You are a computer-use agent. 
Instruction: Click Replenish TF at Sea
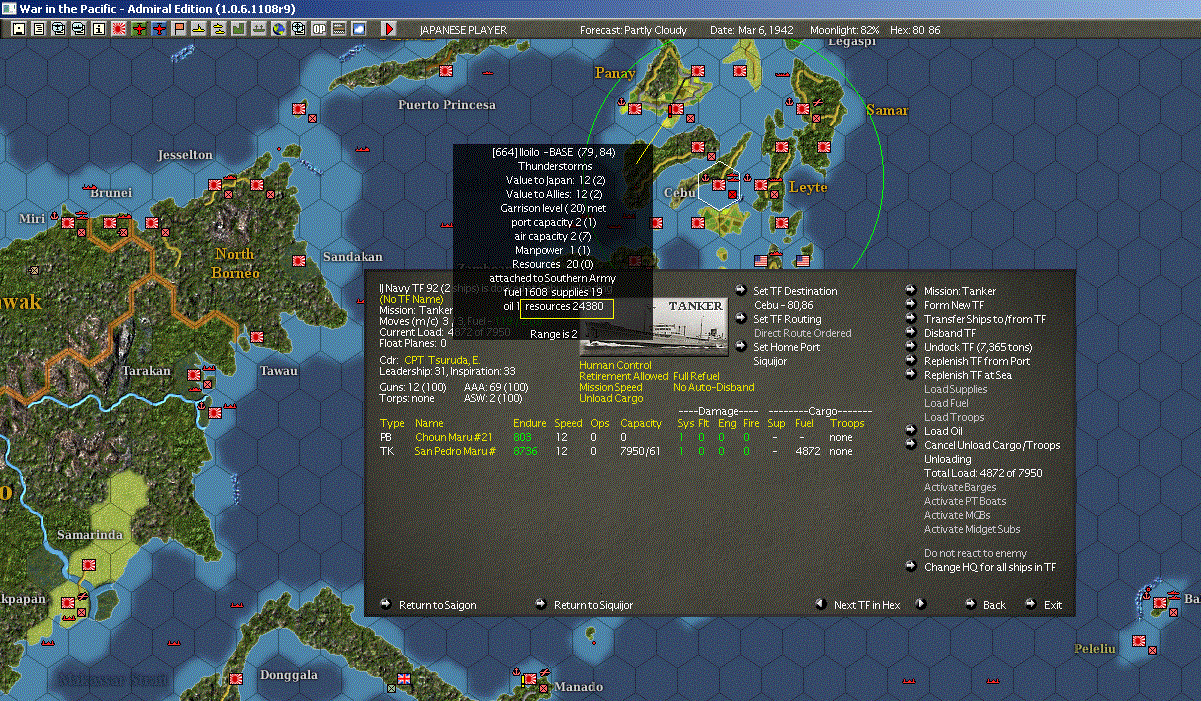[x=969, y=375]
